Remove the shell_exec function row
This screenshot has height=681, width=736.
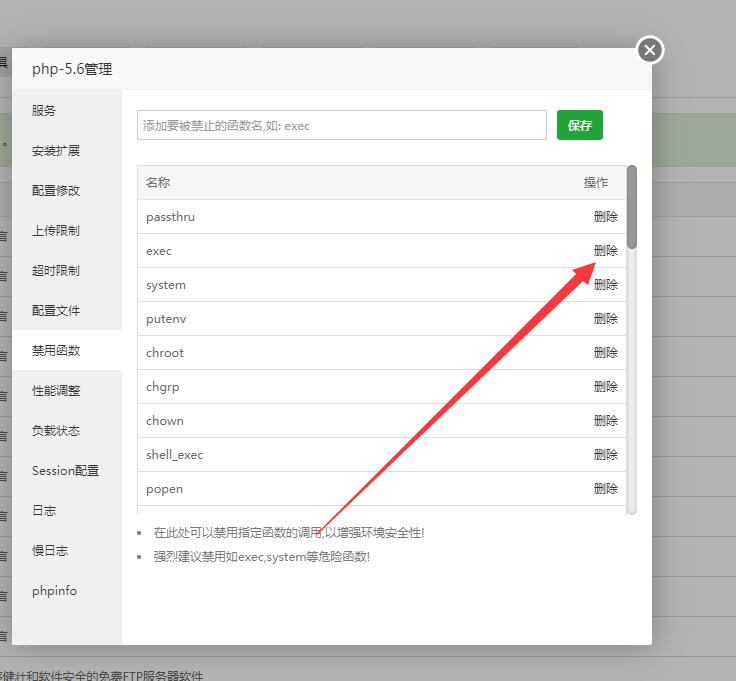pos(605,455)
